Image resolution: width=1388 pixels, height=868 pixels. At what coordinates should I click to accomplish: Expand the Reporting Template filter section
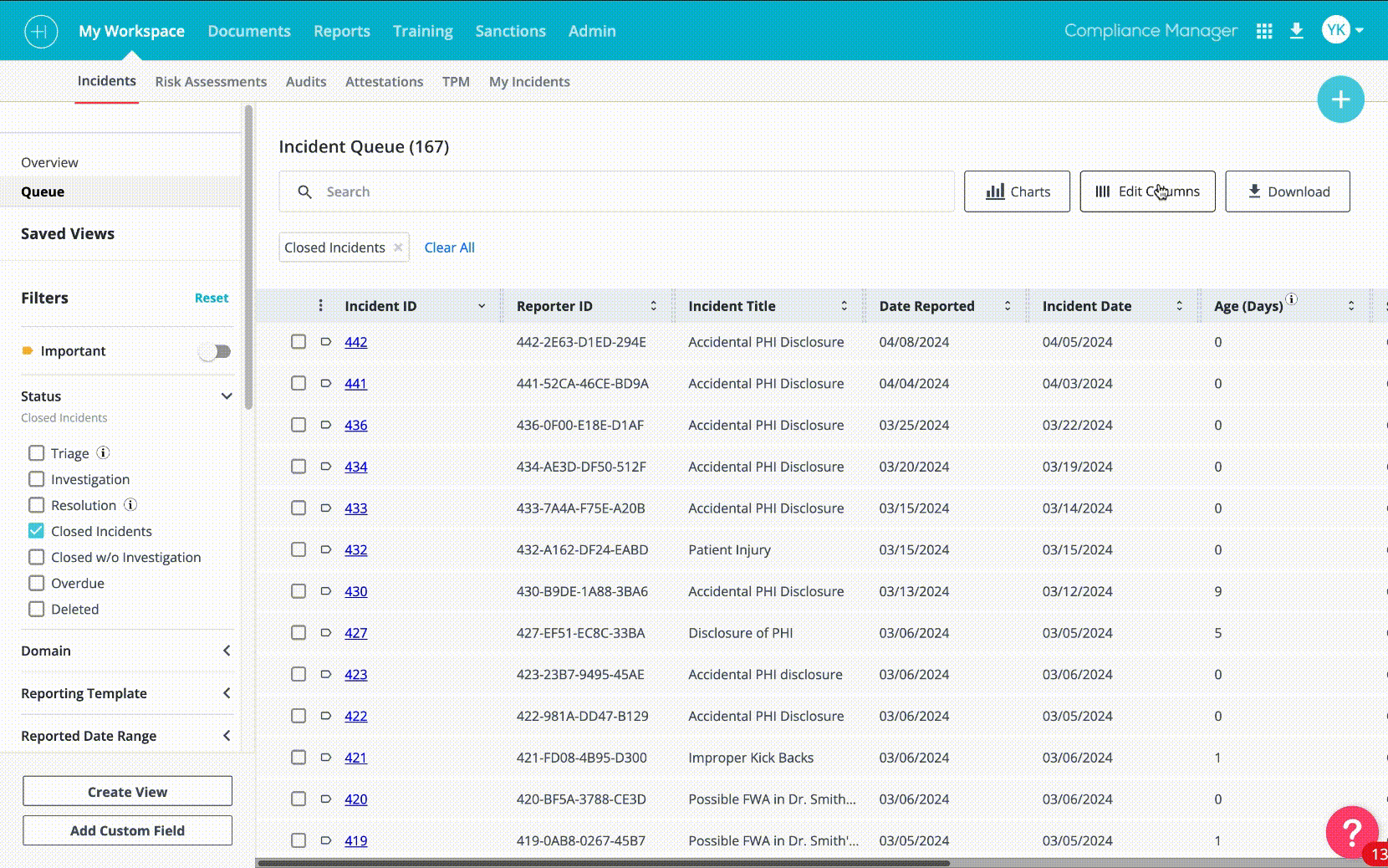[x=227, y=693]
